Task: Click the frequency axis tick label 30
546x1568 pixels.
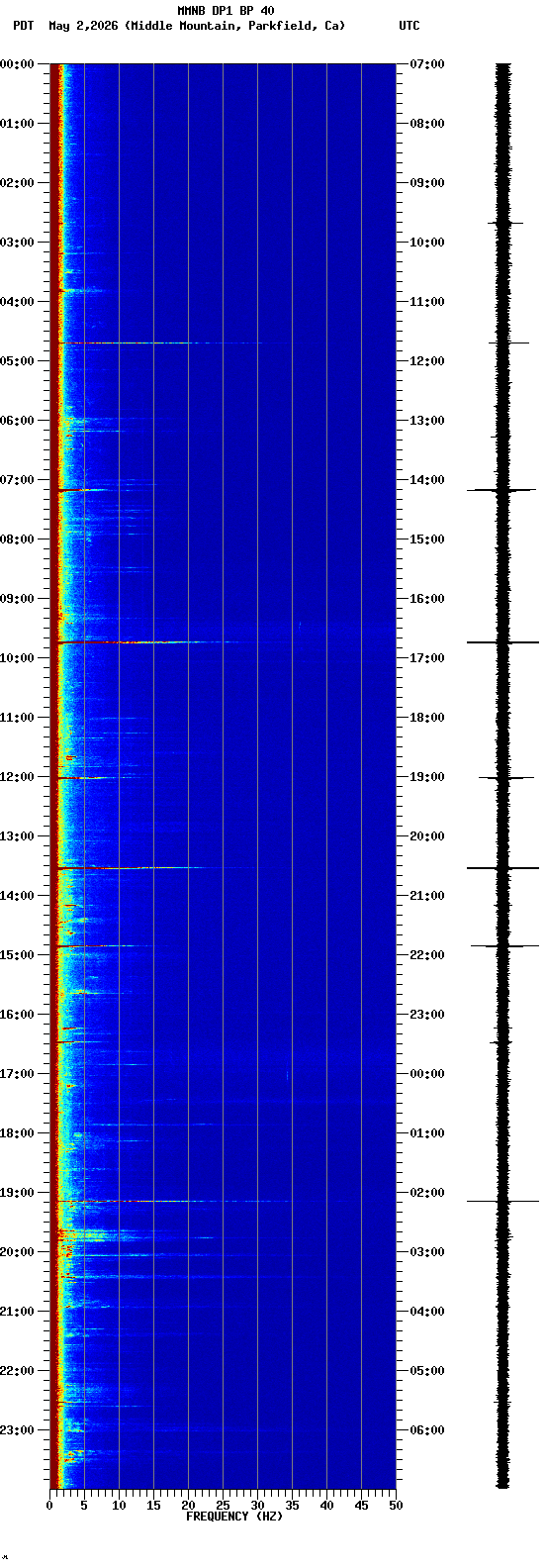Action: (257, 1506)
